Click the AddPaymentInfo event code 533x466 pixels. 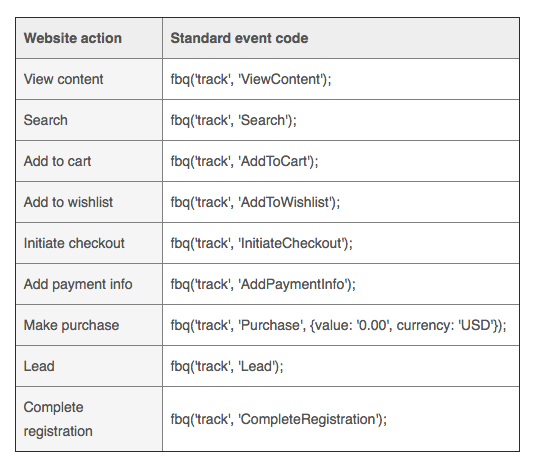click(263, 284)
